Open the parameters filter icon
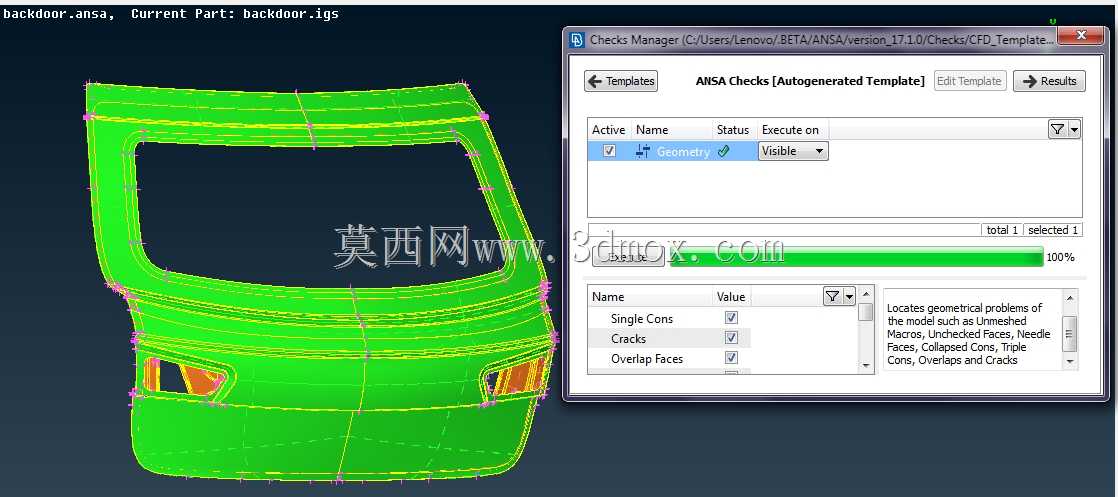This screenshot has width=1118, height=497. (832, 296)
